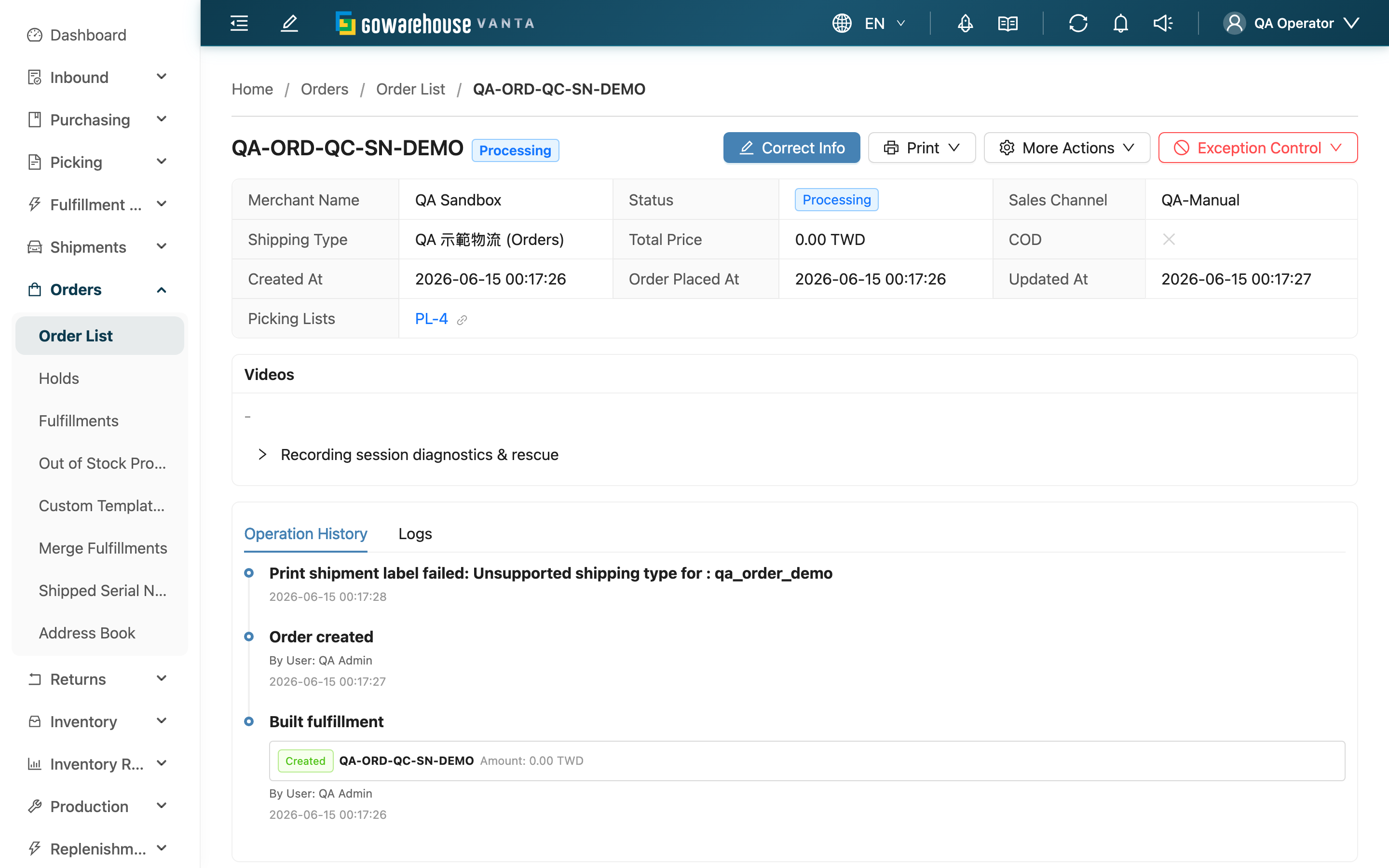The height and width of the screenshot is (868, 1389).
Task: Go to Home in the breadcrumb
Action: tap(252, 89)
